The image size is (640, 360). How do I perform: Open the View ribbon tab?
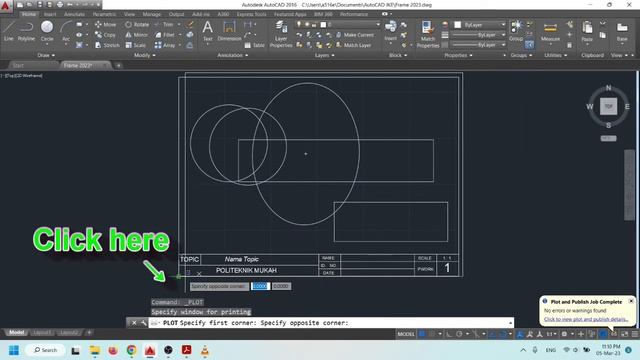coord(129,14)
